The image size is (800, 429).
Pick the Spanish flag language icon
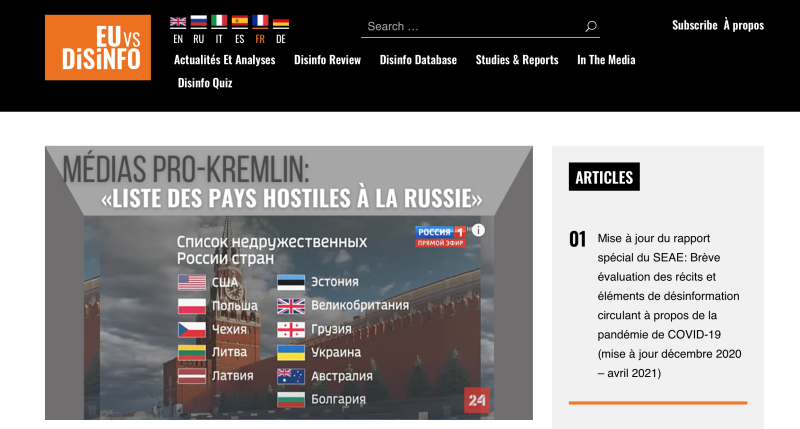pyautogui.click(x=240, y=21)
